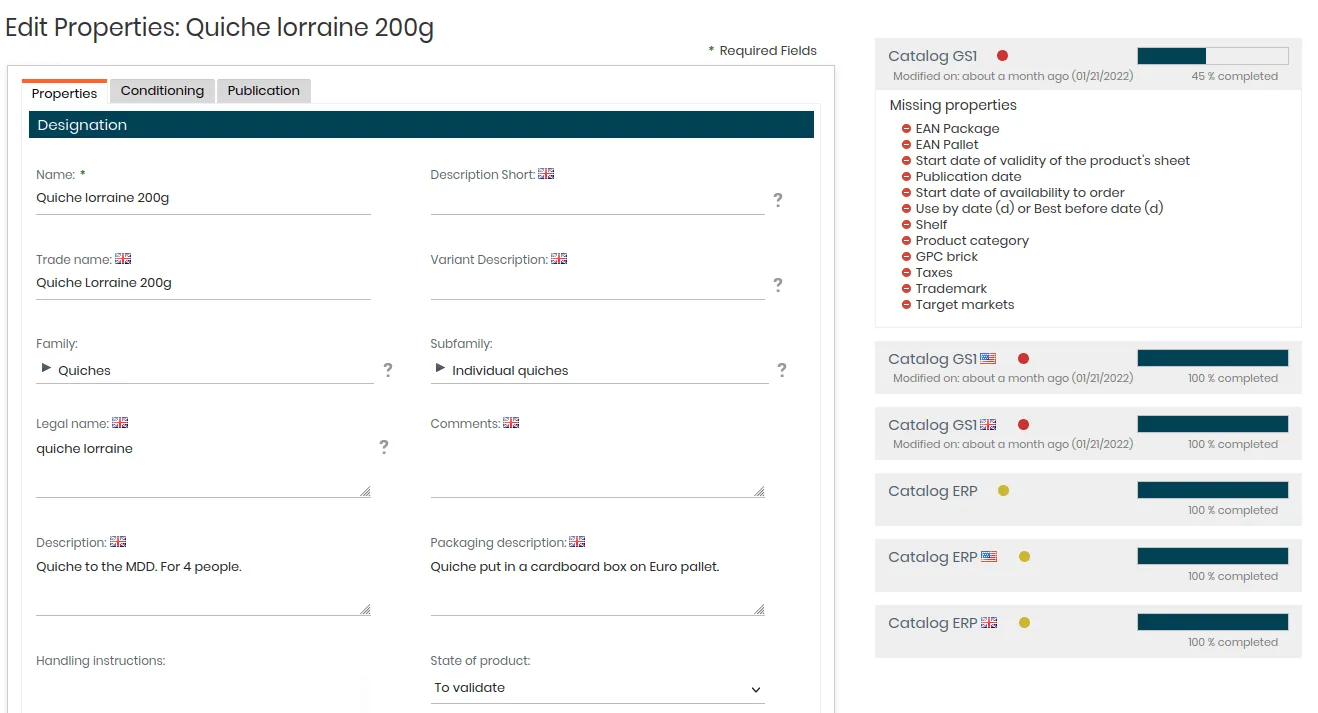Click UK flag icon beside Description label
This screenshot has height=713, width=1318.
[118, 542]
